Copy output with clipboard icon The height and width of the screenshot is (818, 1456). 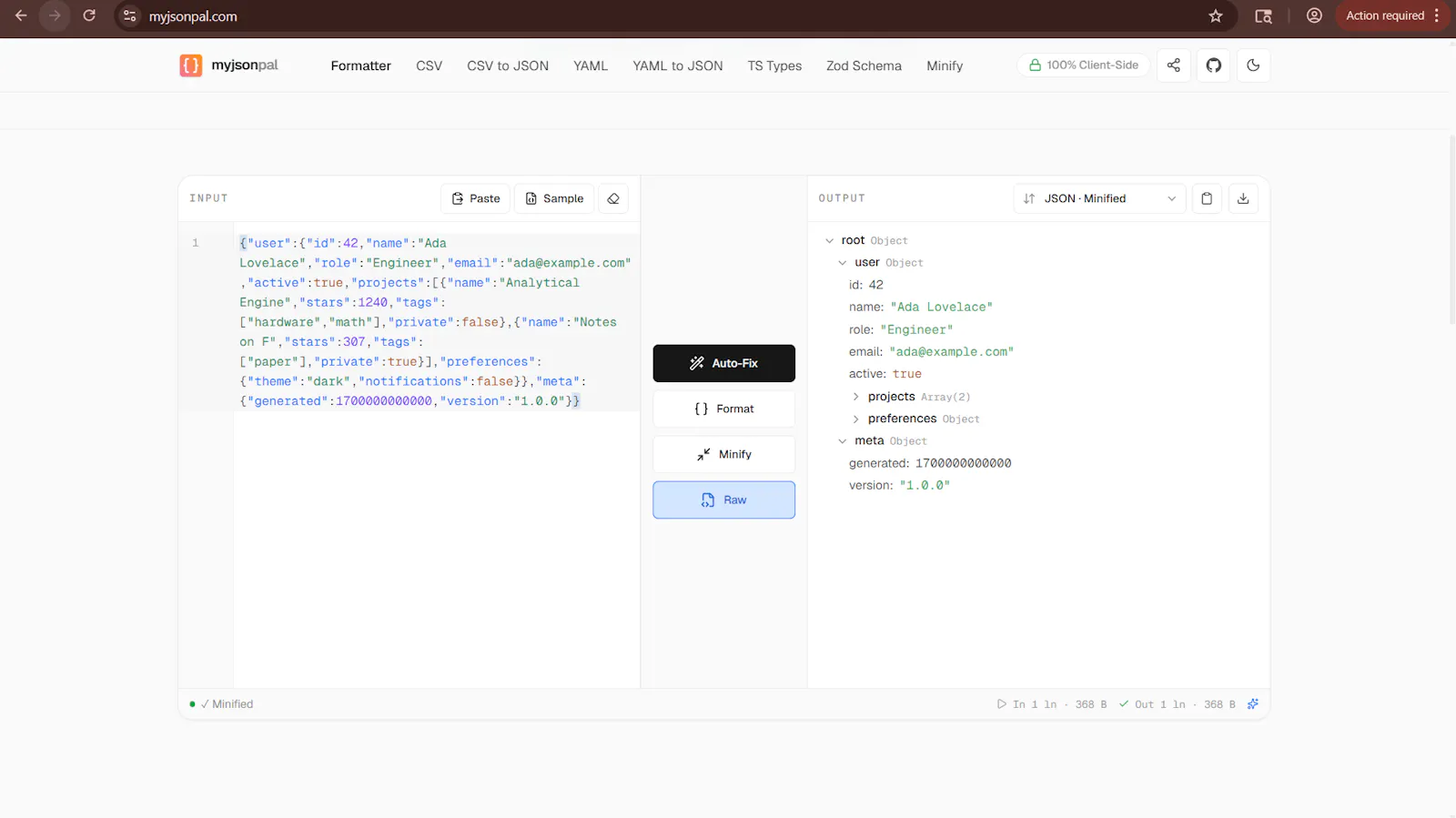(1207, 198)
